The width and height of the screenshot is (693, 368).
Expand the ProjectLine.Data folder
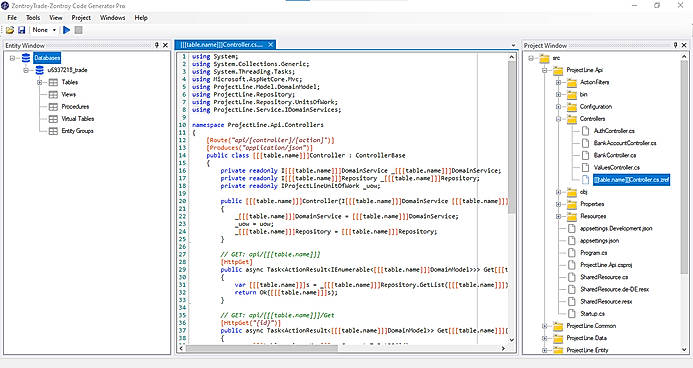coord(544,338)
